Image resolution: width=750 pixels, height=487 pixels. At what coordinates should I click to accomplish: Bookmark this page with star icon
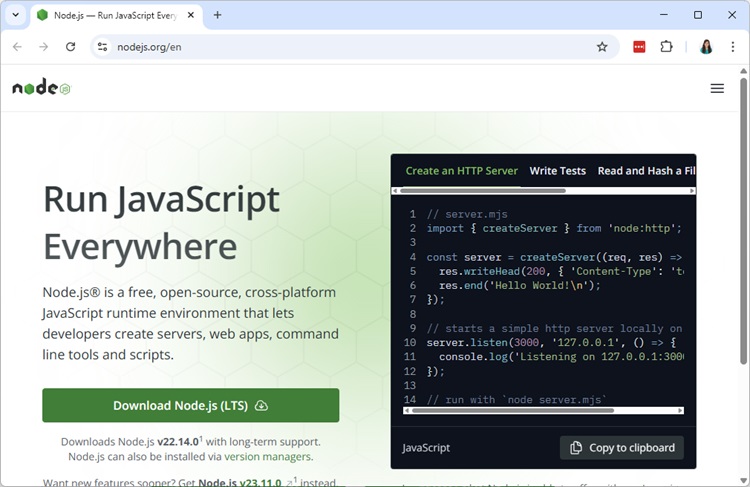(602, 47)
